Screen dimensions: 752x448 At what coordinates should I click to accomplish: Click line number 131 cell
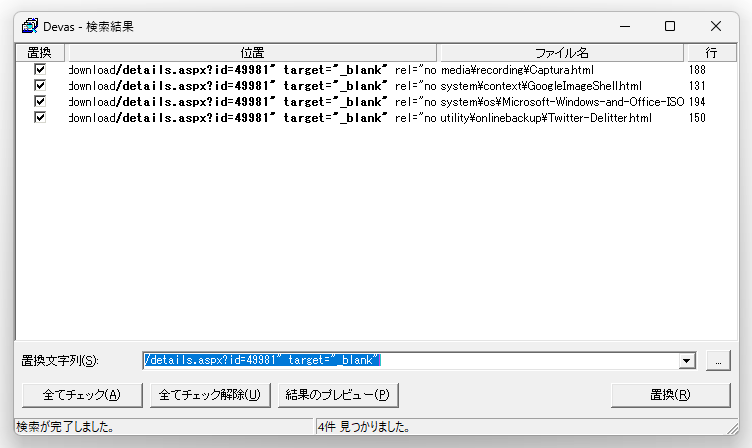pyautogui.click(x=697, y=86)
